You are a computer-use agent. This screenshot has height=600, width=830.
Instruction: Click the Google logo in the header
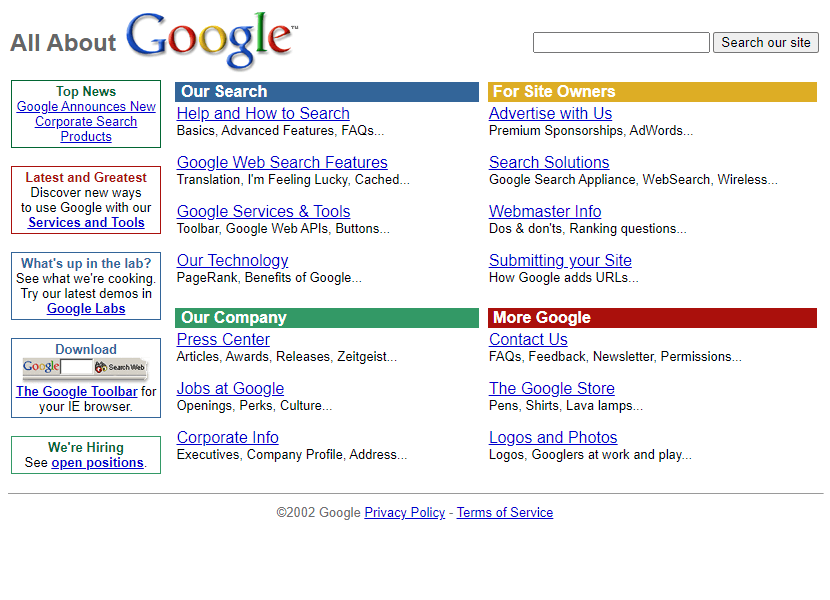tap(212, 40)
